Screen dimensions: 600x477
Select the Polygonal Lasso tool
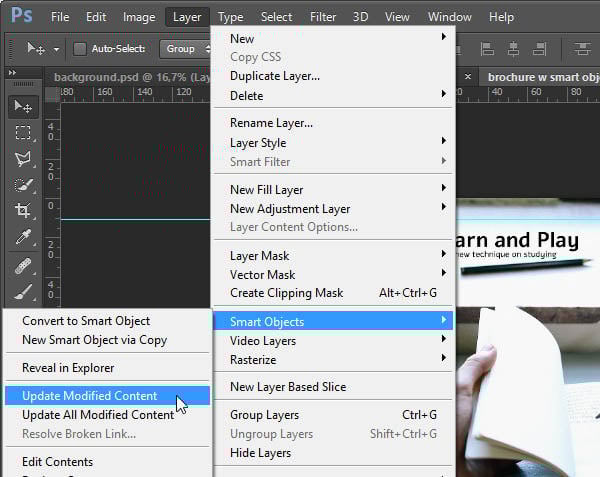pos(23,158)
